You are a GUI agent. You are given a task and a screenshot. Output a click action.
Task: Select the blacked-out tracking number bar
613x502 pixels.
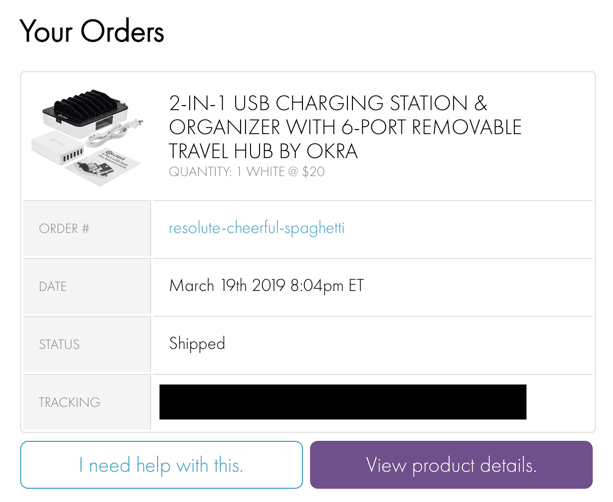[343, 402]
